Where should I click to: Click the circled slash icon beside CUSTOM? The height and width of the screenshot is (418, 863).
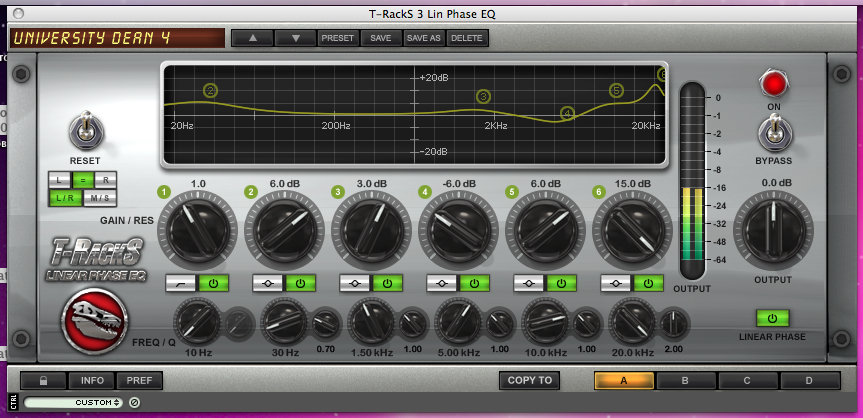click(134, 403)
